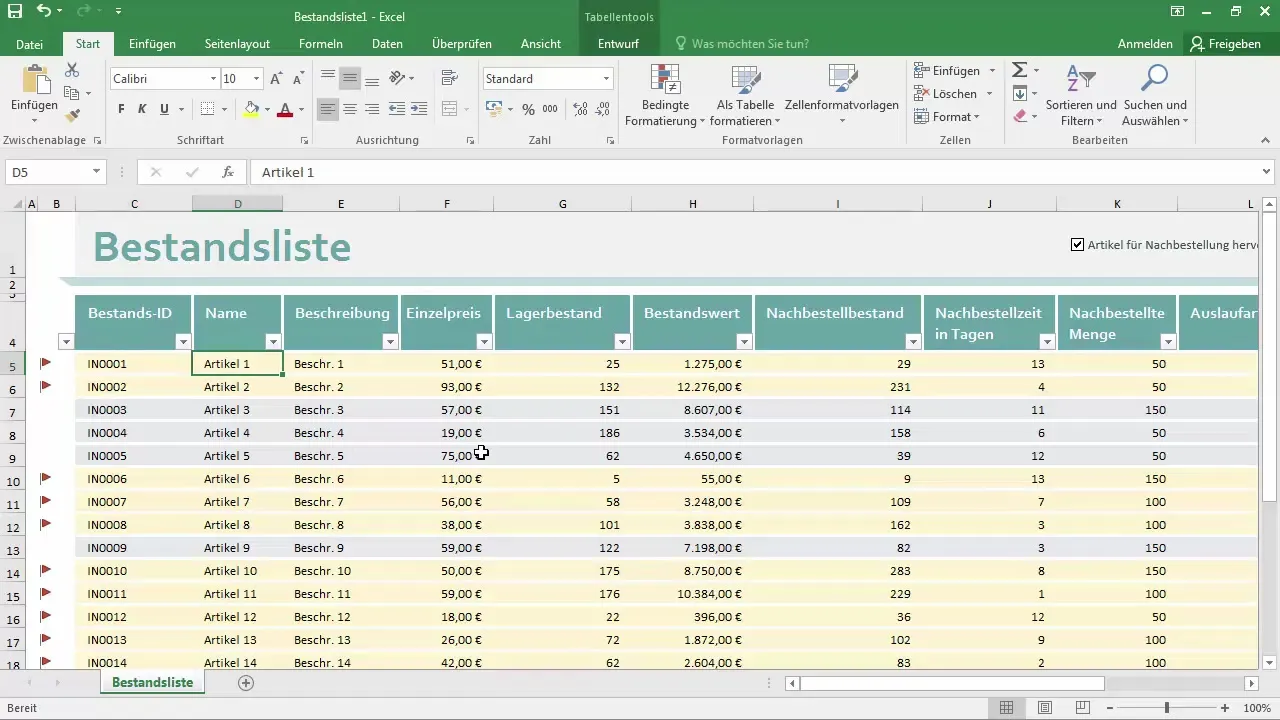Click the Freigeben button
The width and height of the screenshot is (1280, 720).
(x=1226, y=44)
